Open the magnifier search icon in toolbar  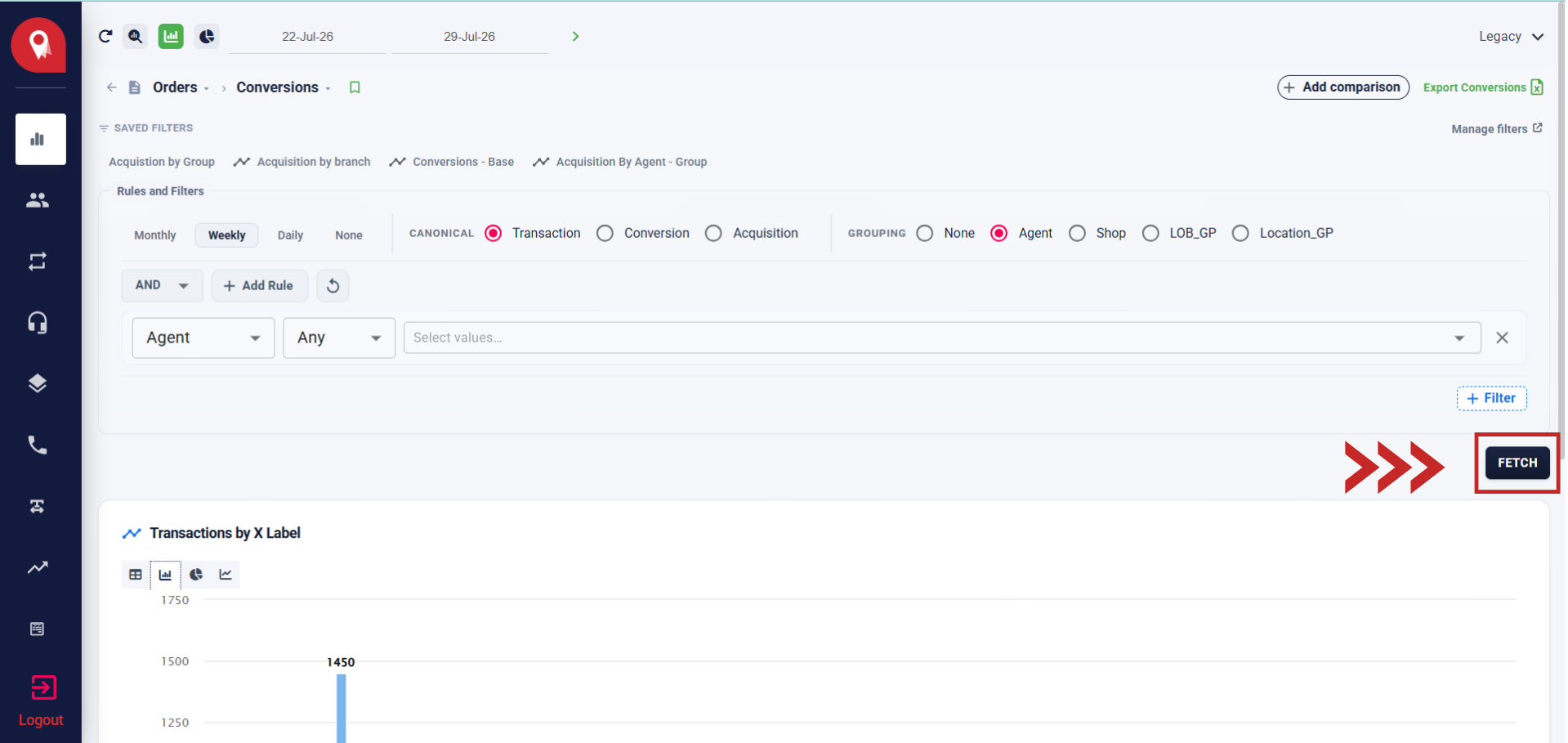(x=136, y=36)
